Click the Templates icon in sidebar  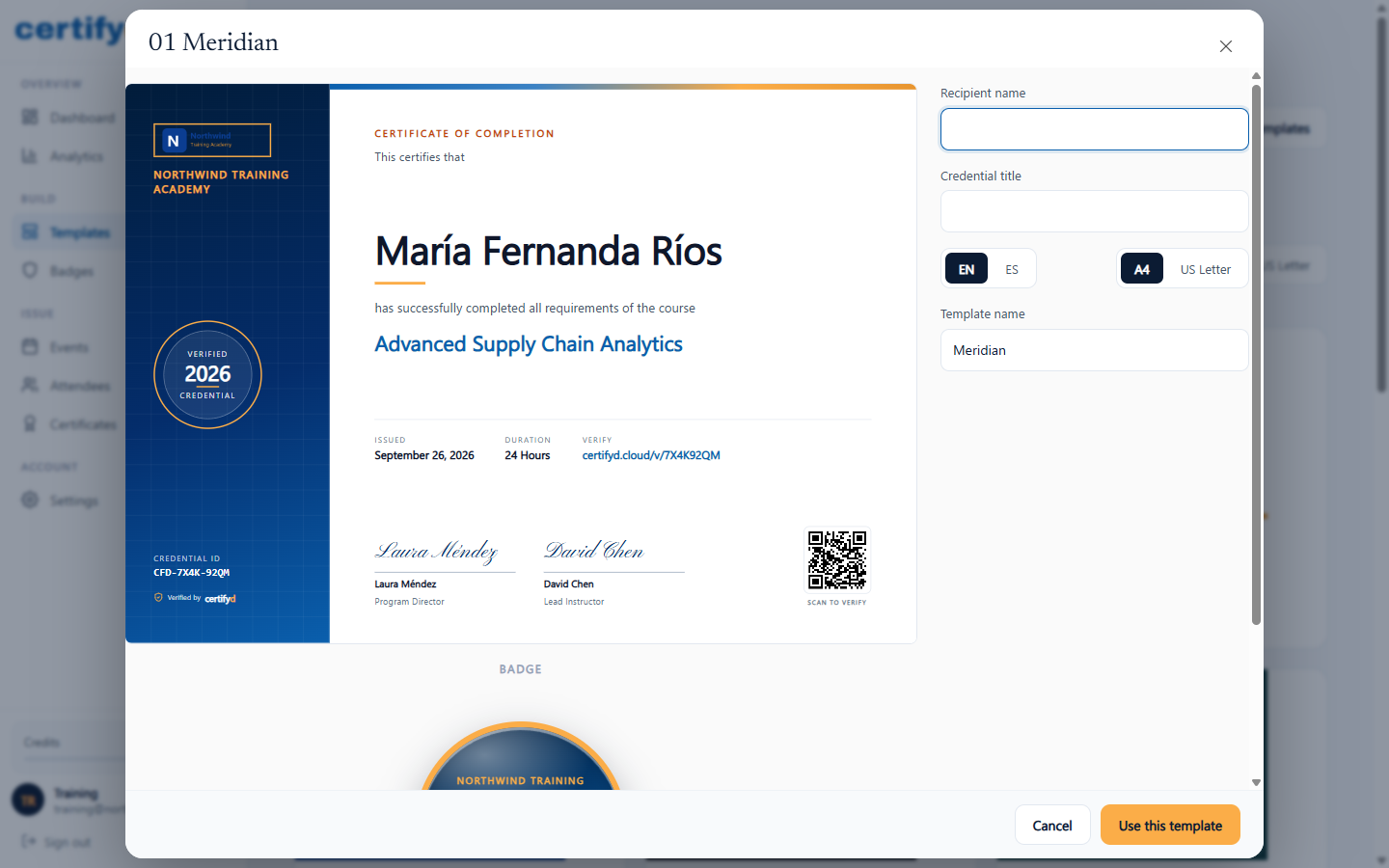pos(30,231)
